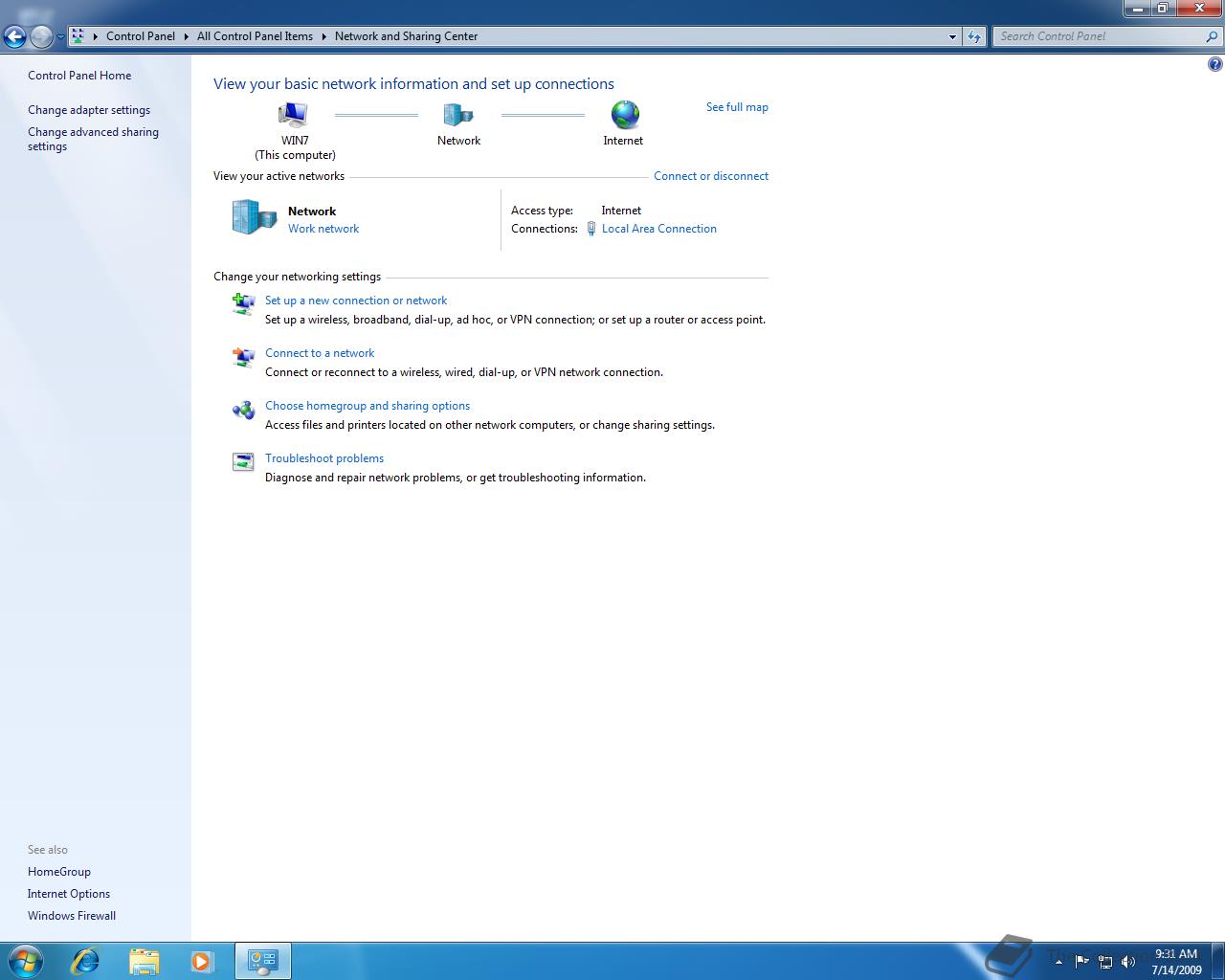Expand the arrow after All Control Panel Items
1225x980 pixels.
tap(323, 36)
